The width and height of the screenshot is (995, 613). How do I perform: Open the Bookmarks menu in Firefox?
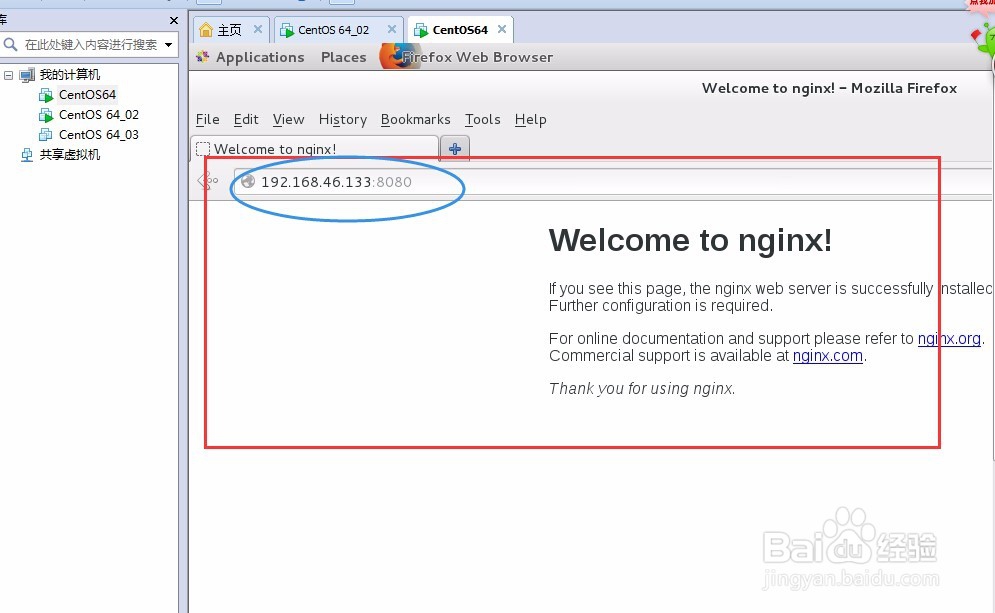[415, 119]
